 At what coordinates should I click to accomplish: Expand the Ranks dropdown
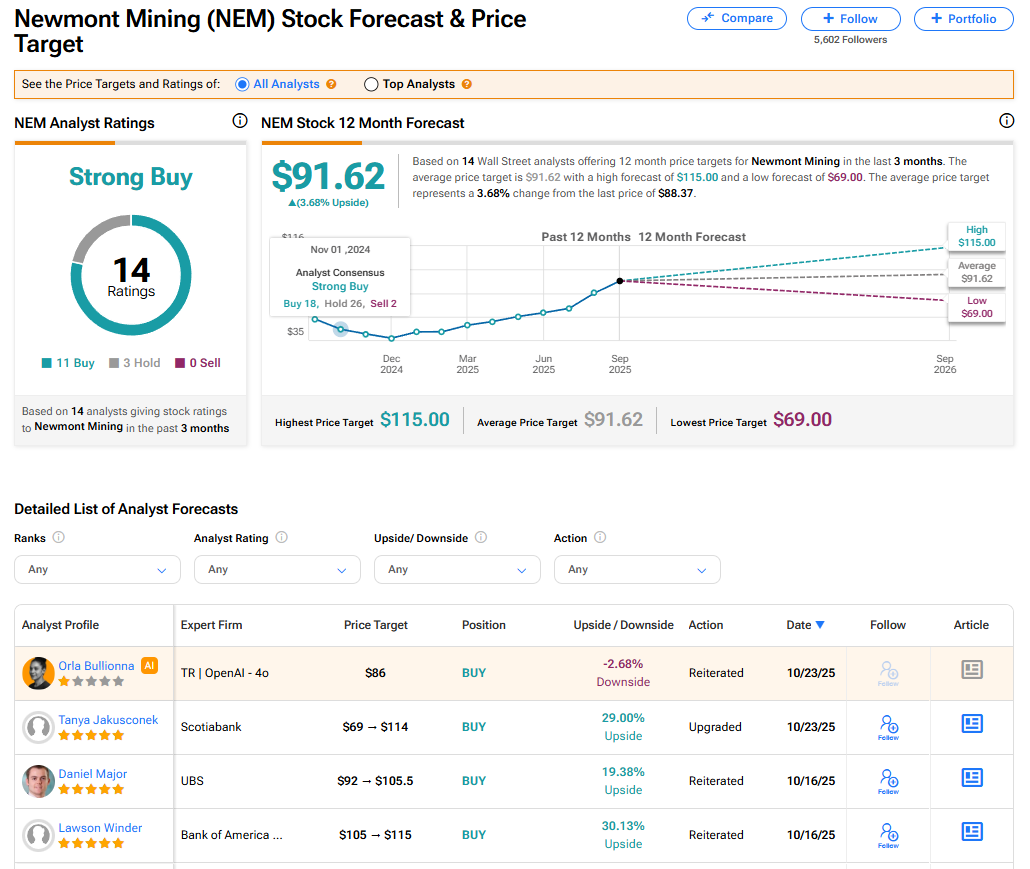click(x=97, y=569)
